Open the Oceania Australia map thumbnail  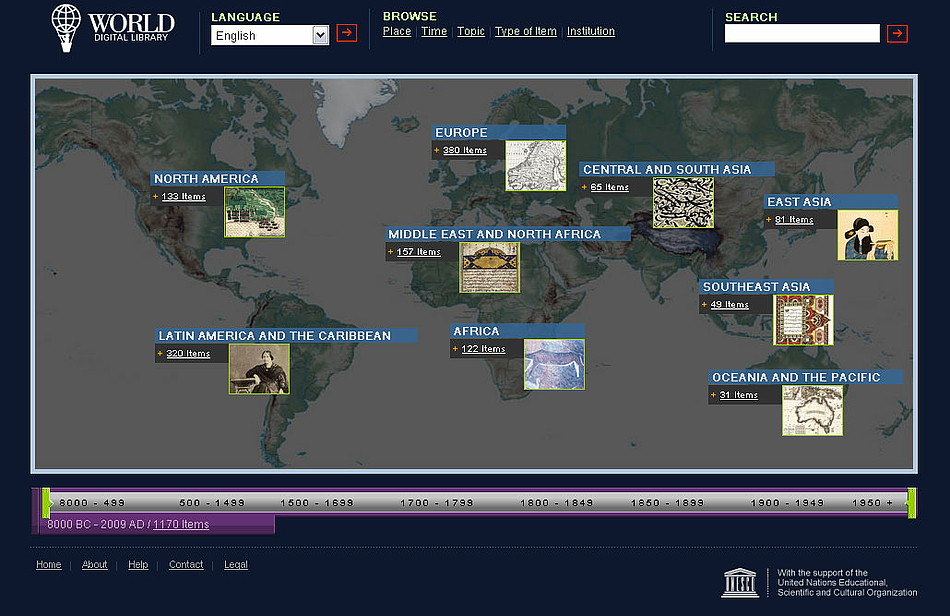coord(812,410)
